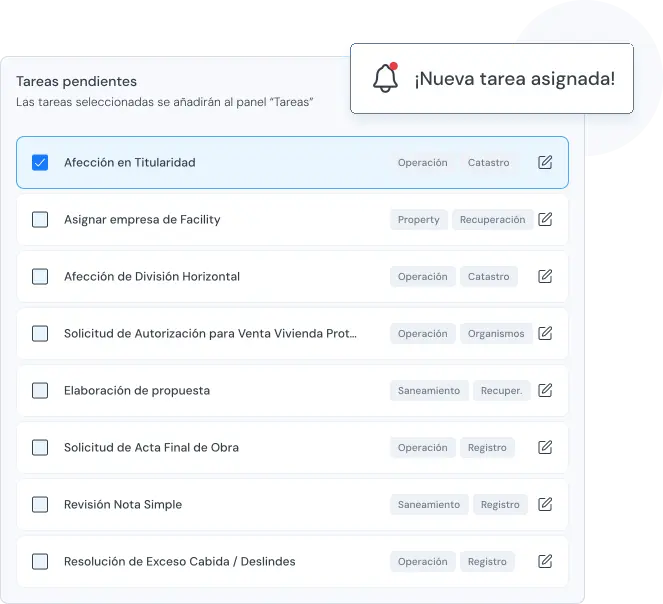This screenshot has height=604, width=663.
Task: Select the 'Elaboración de propuesta' task name
Action: click(137, 390)
